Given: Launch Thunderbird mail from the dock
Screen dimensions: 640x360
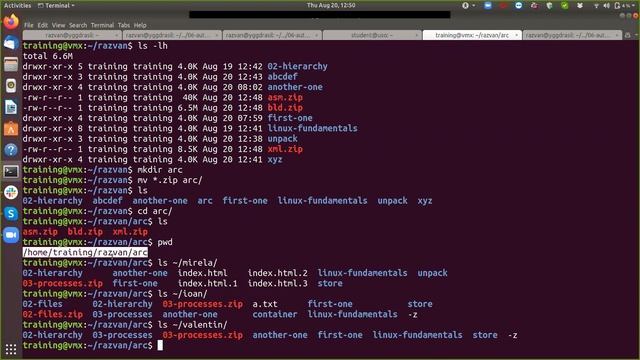Looking at the screenshot, I should 11,43.
